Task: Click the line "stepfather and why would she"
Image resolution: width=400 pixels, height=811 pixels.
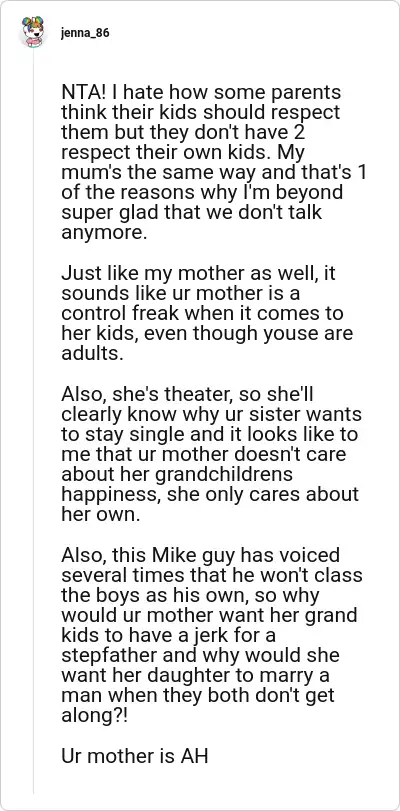Action: pyautogui.click(x=200, y=654)
